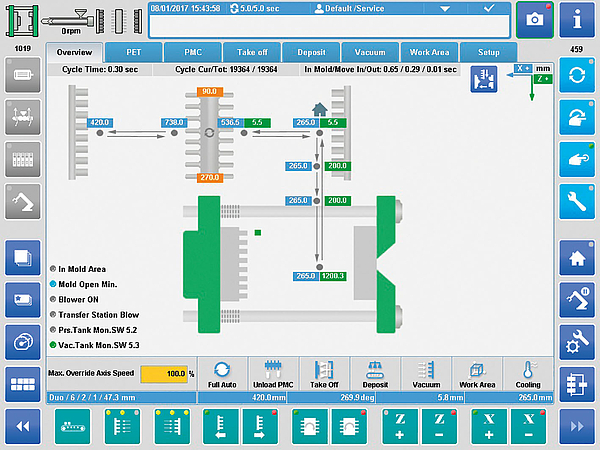Open the wrench maintenance icon
Screen dimensions: 600x450
click(x=578, y=199)
